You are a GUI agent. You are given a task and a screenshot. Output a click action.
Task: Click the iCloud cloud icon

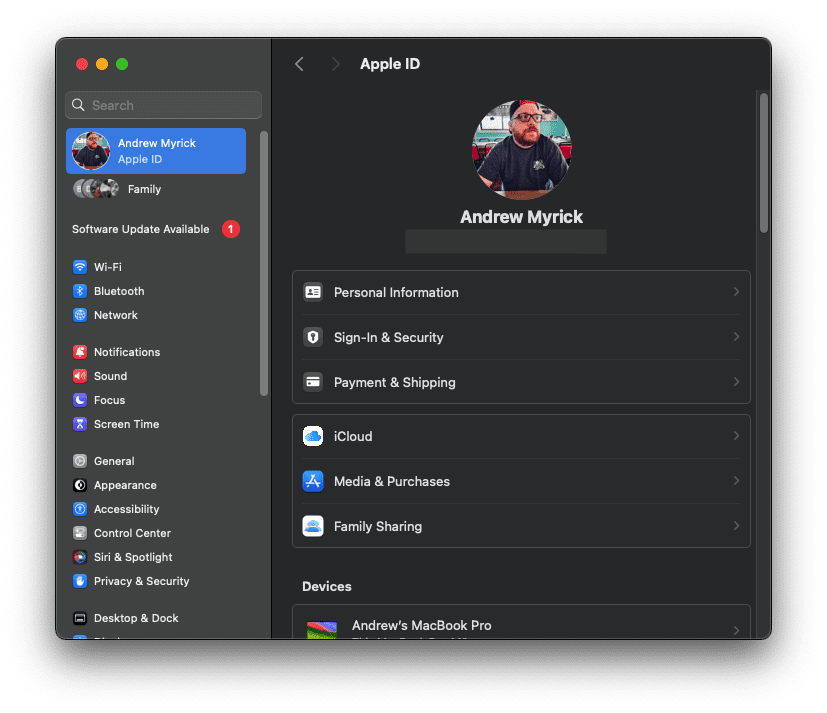tap(313, 436)
